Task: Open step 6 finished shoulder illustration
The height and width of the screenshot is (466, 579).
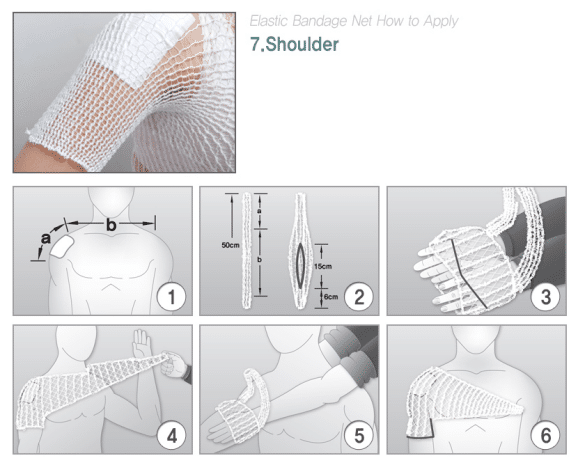Action: (476, 389)
